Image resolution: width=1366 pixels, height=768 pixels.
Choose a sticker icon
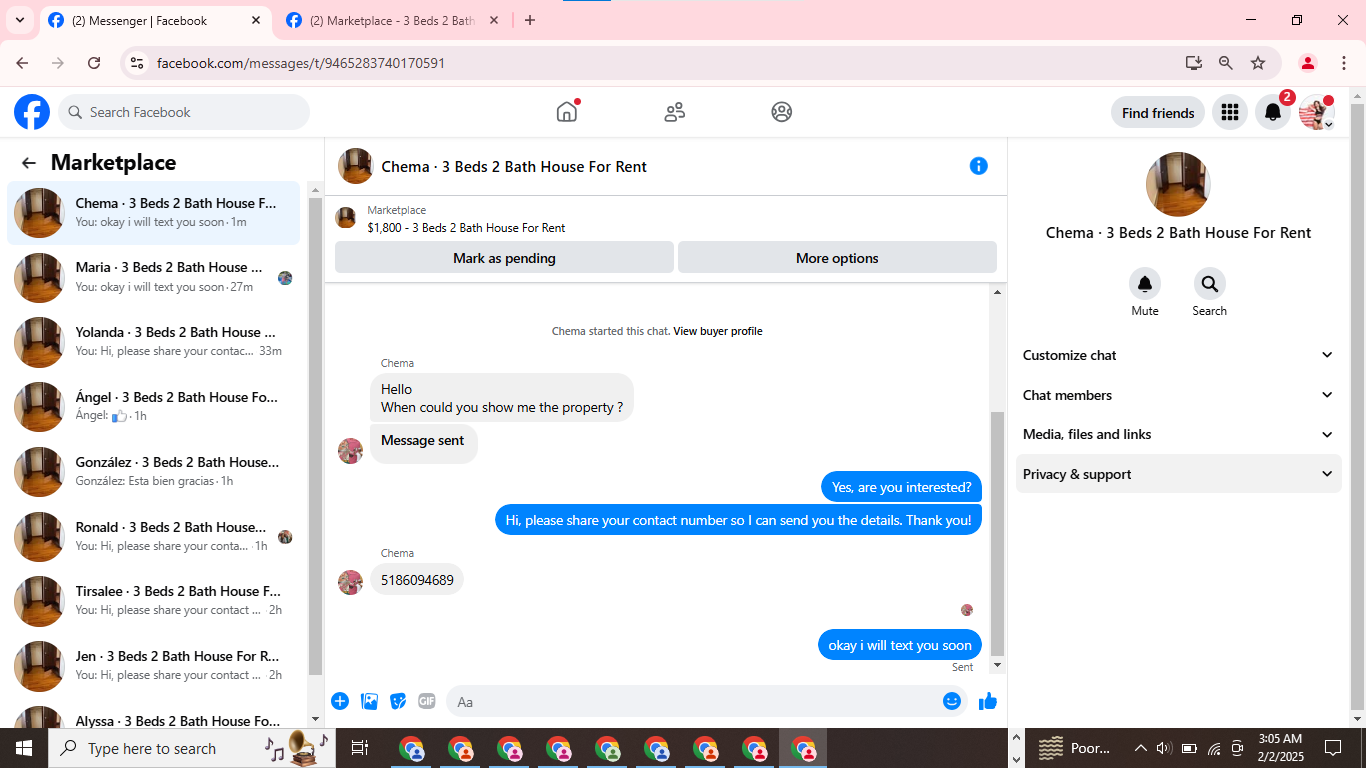click(398, 701)
